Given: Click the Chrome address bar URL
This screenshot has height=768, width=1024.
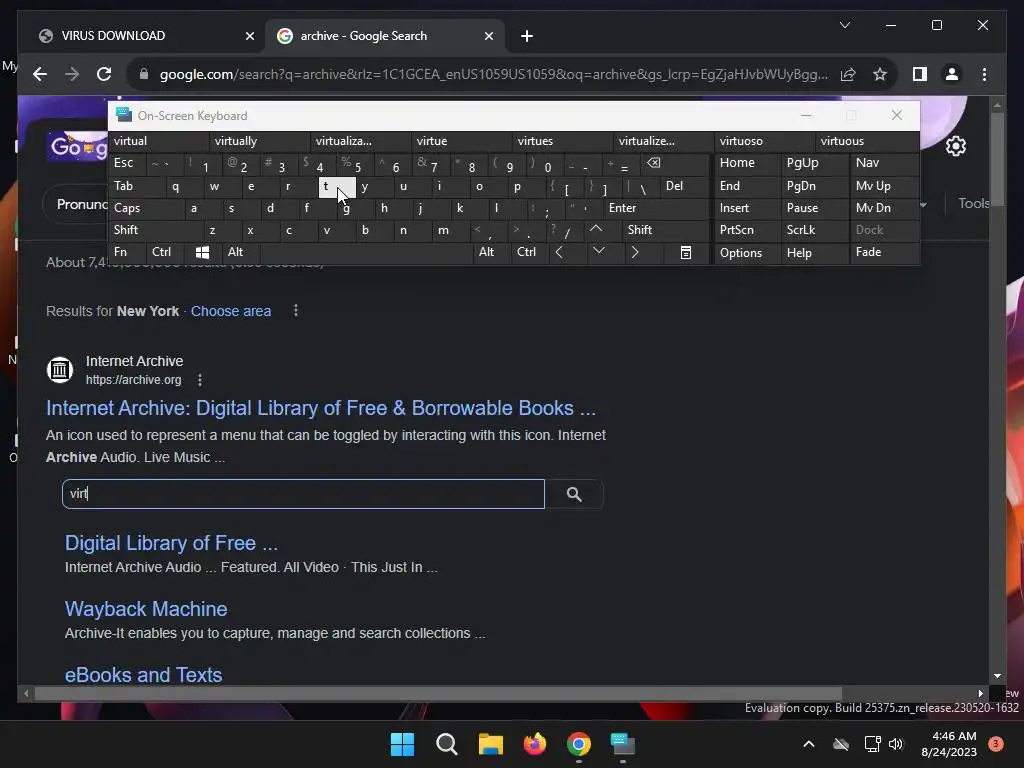Looking at the screenshot, I should tap(493, 74).
